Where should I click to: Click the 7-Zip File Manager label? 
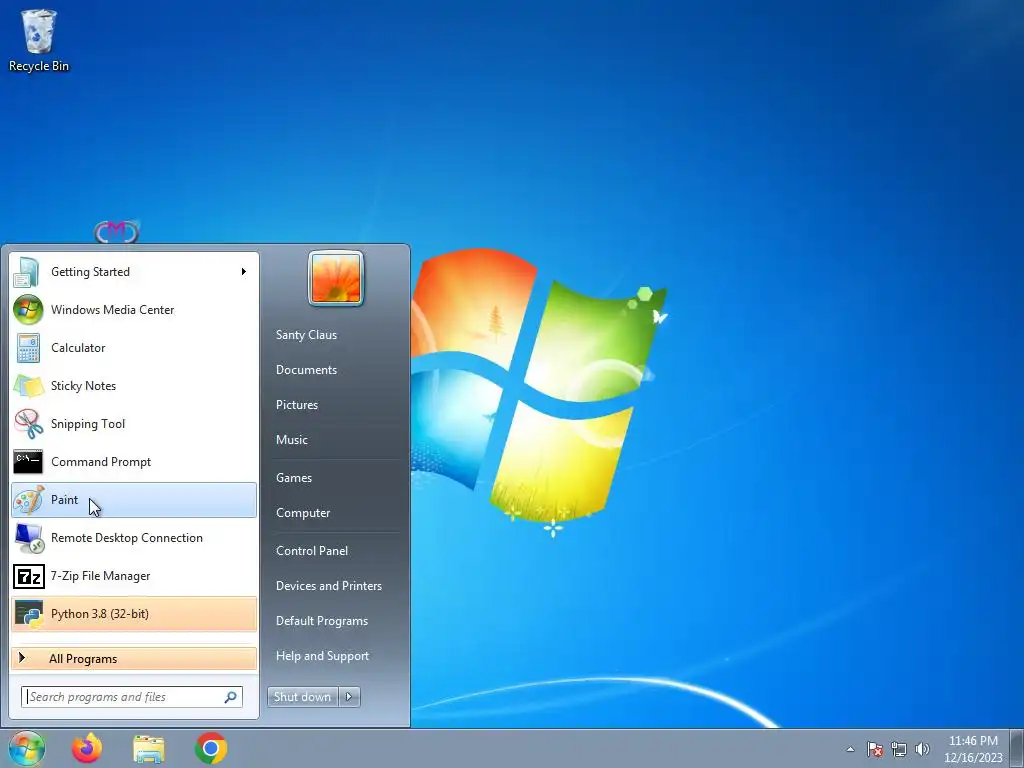coord(100,576)
